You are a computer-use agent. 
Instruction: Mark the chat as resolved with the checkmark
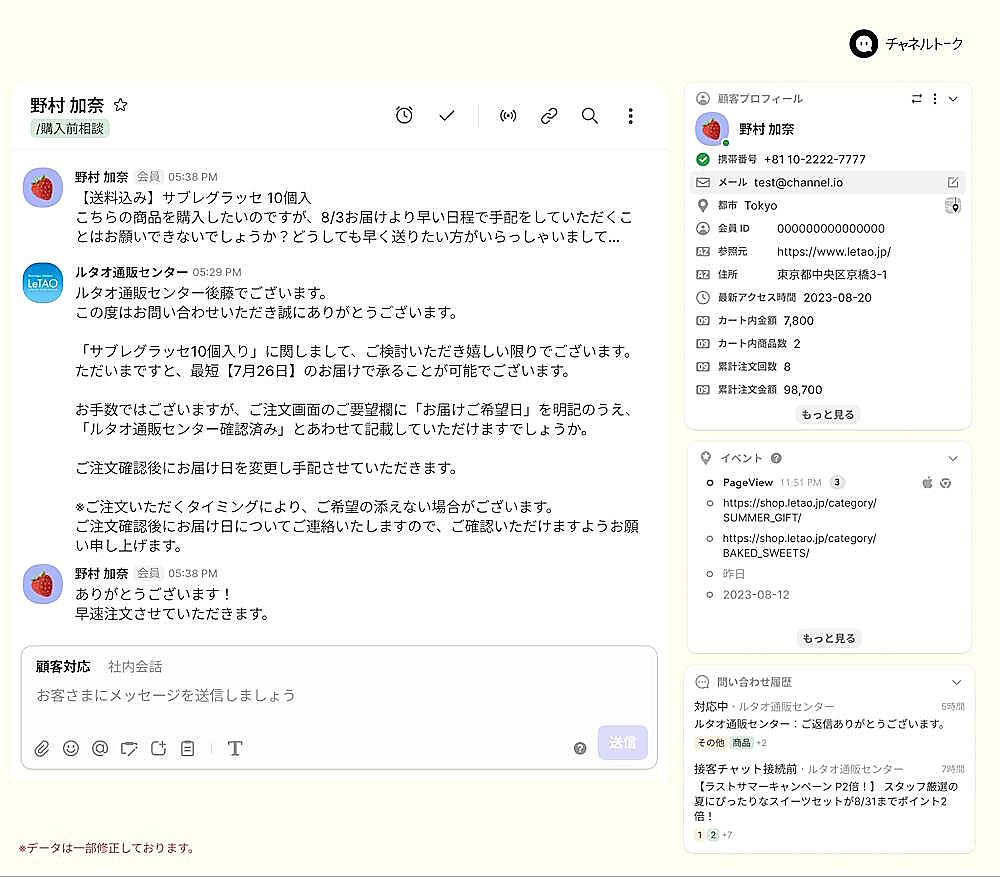point(447,116)
